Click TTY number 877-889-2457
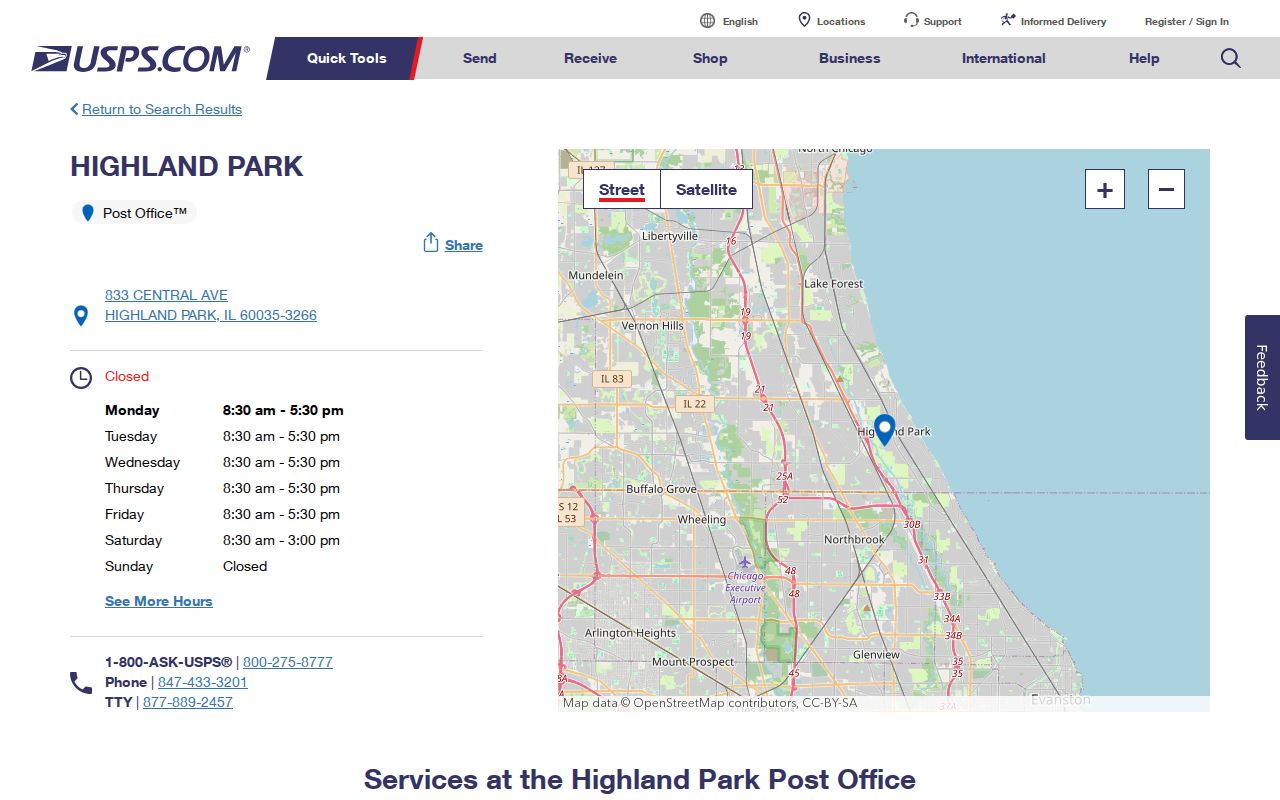Image resolution: width=1280 pixels, height=800 pixels. point(188,702)
